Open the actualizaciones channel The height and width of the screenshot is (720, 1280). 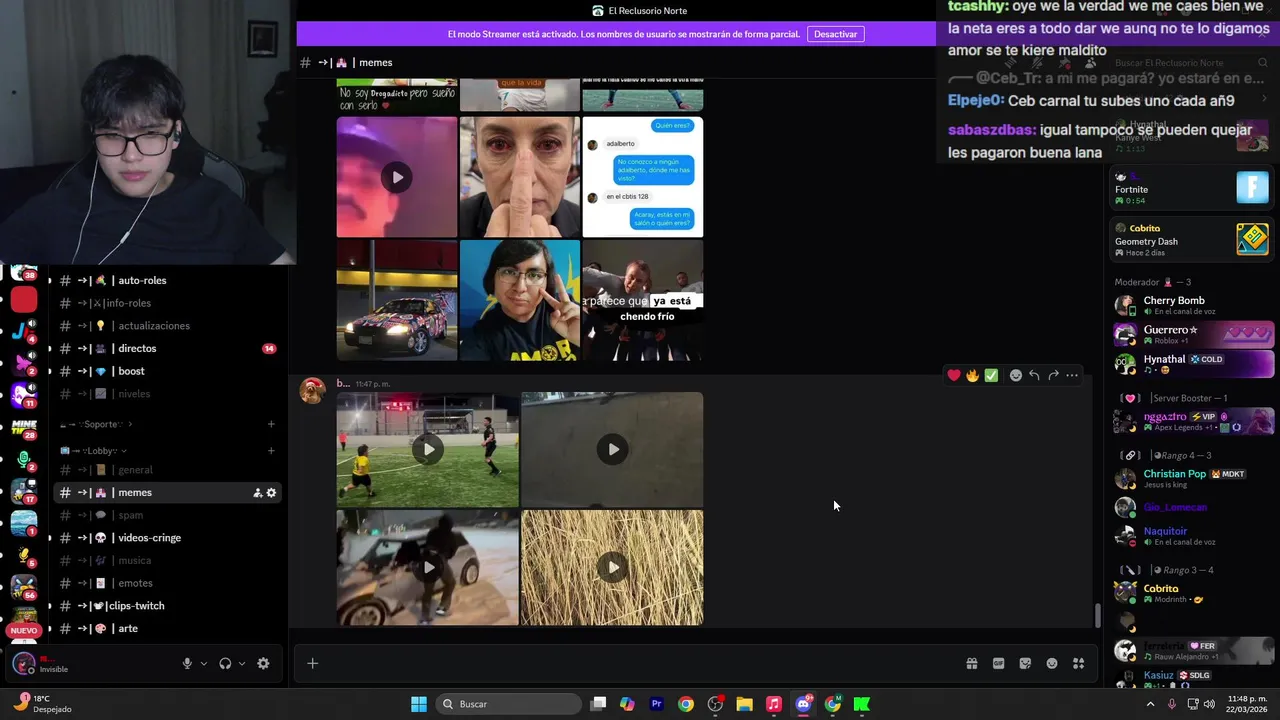(167, 326)
